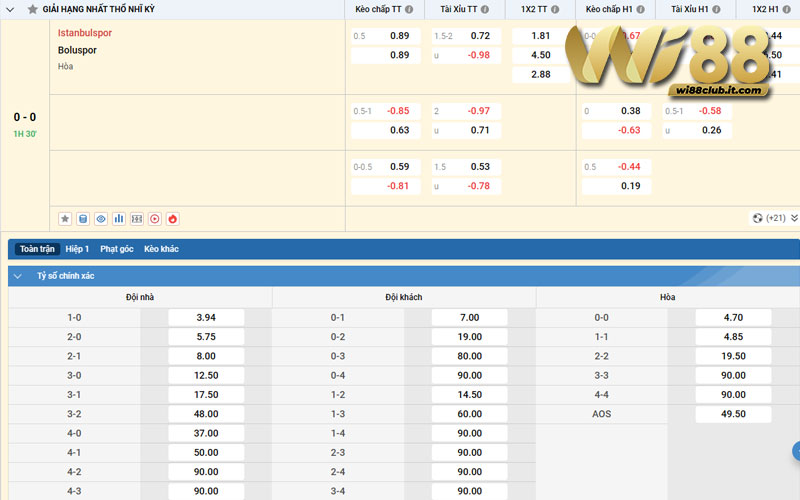Open the match data cylinder icon

[83, 219]
